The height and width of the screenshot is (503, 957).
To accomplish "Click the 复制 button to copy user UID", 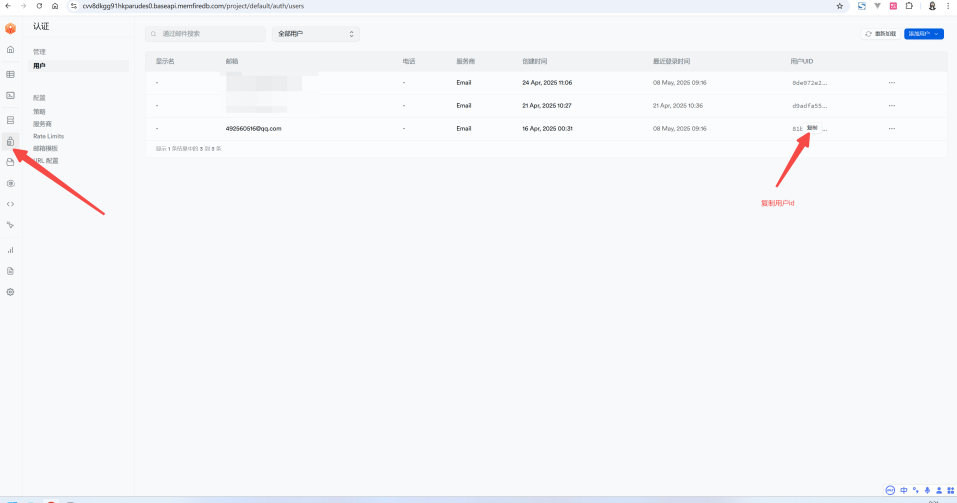I will click(812, 128).
